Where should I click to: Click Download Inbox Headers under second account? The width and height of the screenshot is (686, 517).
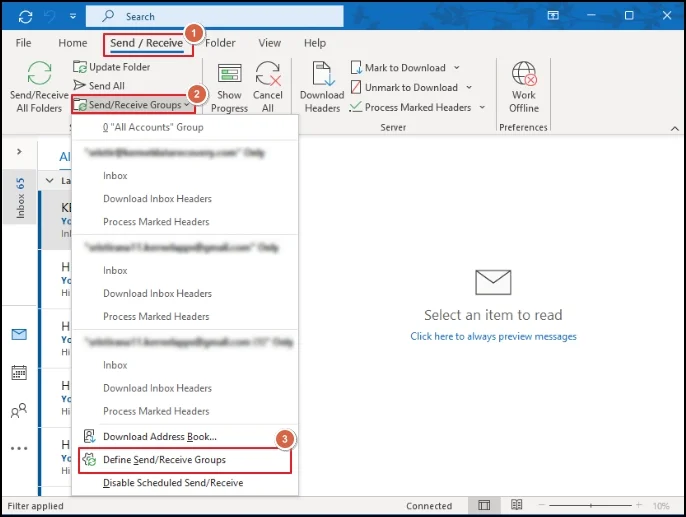[x=185, y=293]
